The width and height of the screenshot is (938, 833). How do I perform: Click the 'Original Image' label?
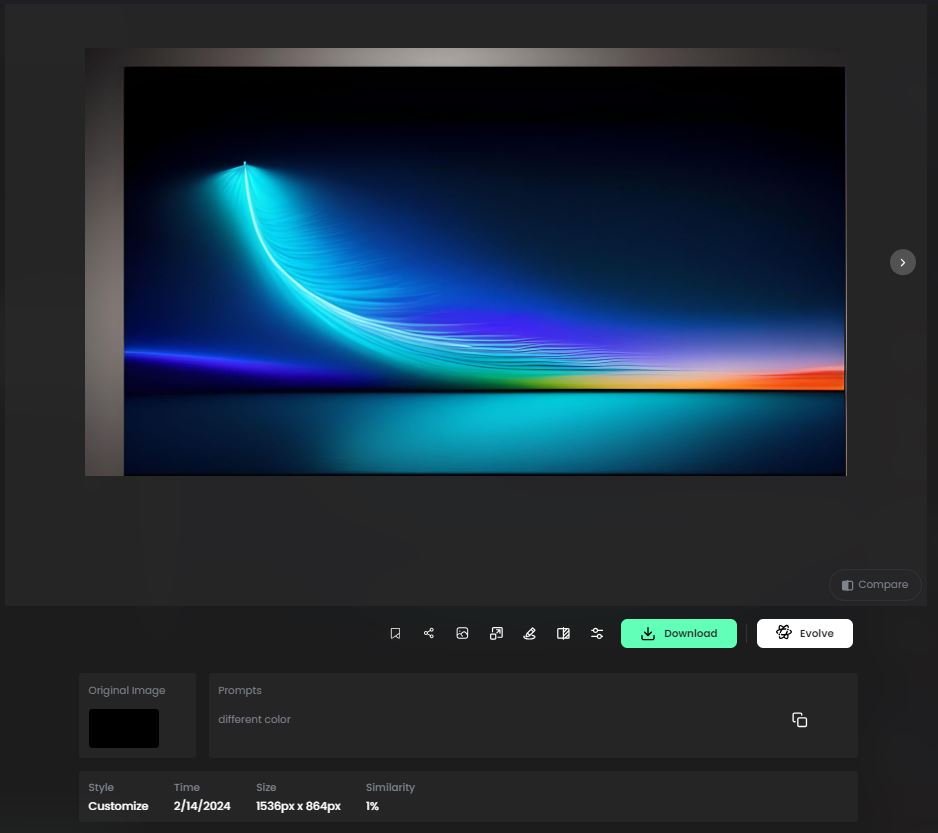[x=127, y=691]
